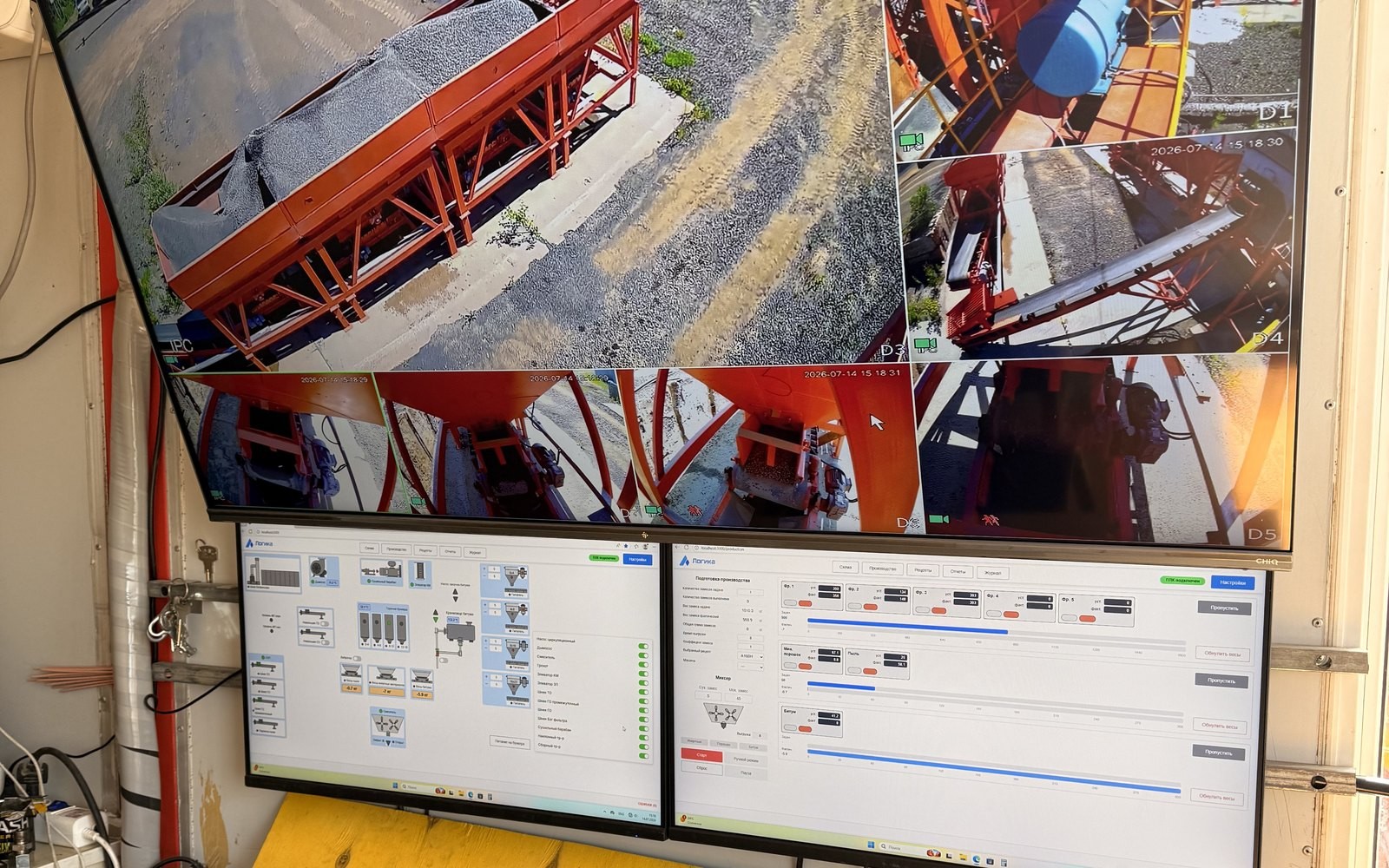Click Пропустить in the fractions row
The image size is (1389, 868).
coord(1225,608)
